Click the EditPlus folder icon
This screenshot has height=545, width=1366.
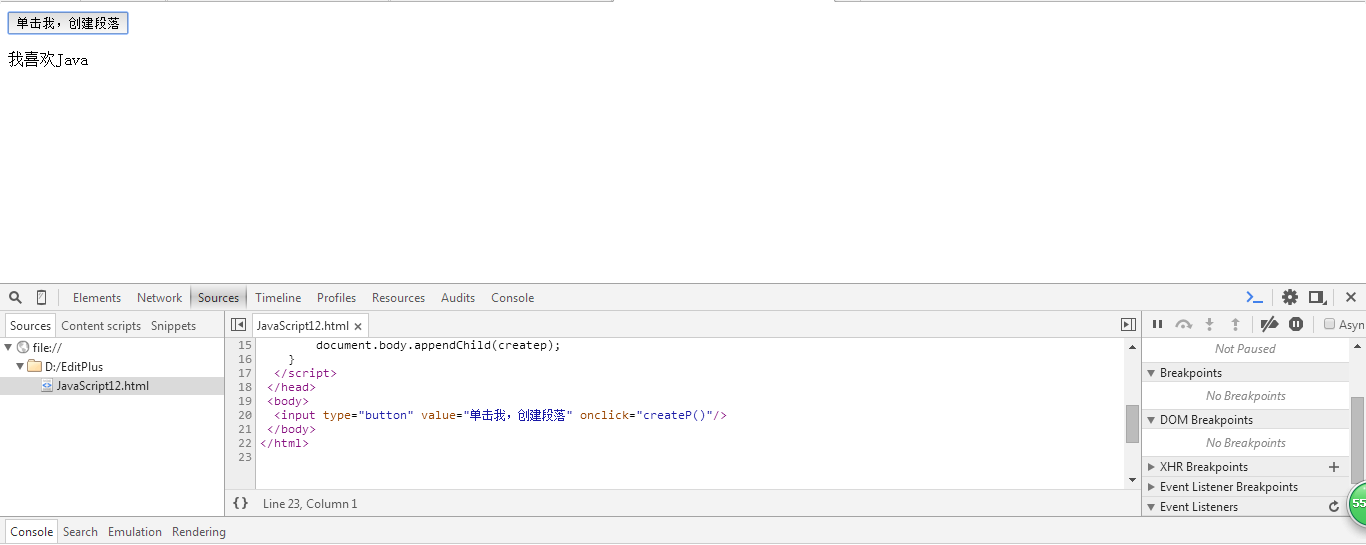pos(35,367)
